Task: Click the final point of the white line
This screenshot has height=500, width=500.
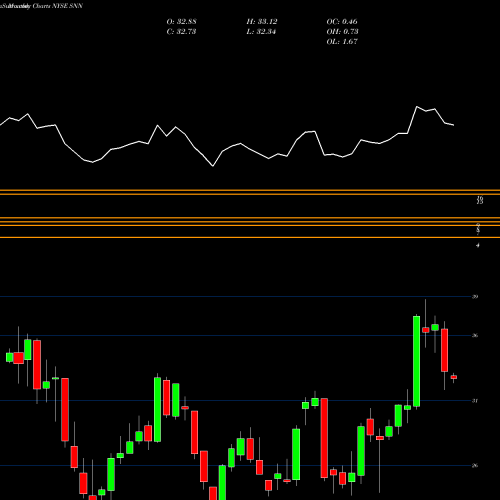Action: pos(454,125)
